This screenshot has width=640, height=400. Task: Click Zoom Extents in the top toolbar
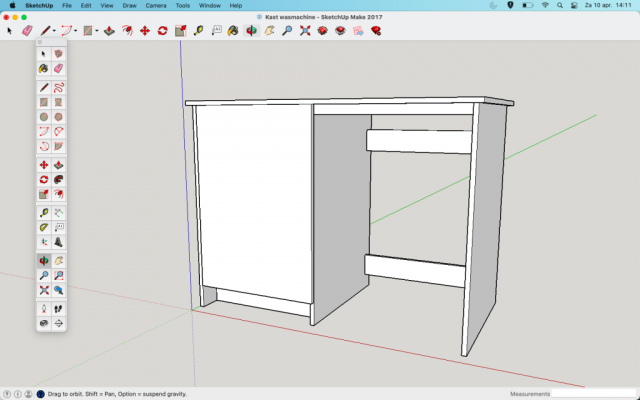click(305, 31)
